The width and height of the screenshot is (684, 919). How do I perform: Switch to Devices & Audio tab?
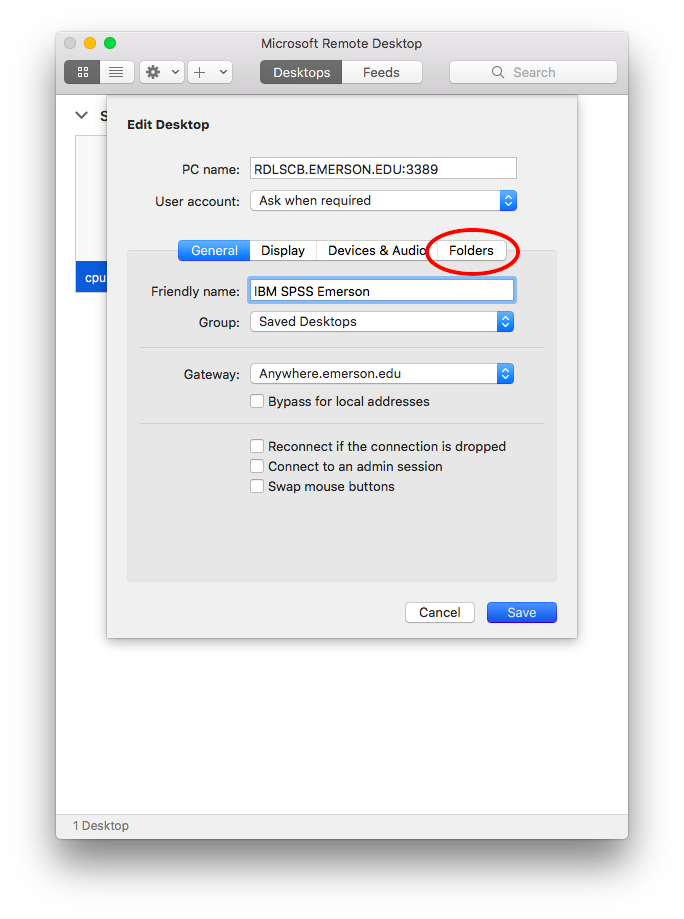(377, 250)
